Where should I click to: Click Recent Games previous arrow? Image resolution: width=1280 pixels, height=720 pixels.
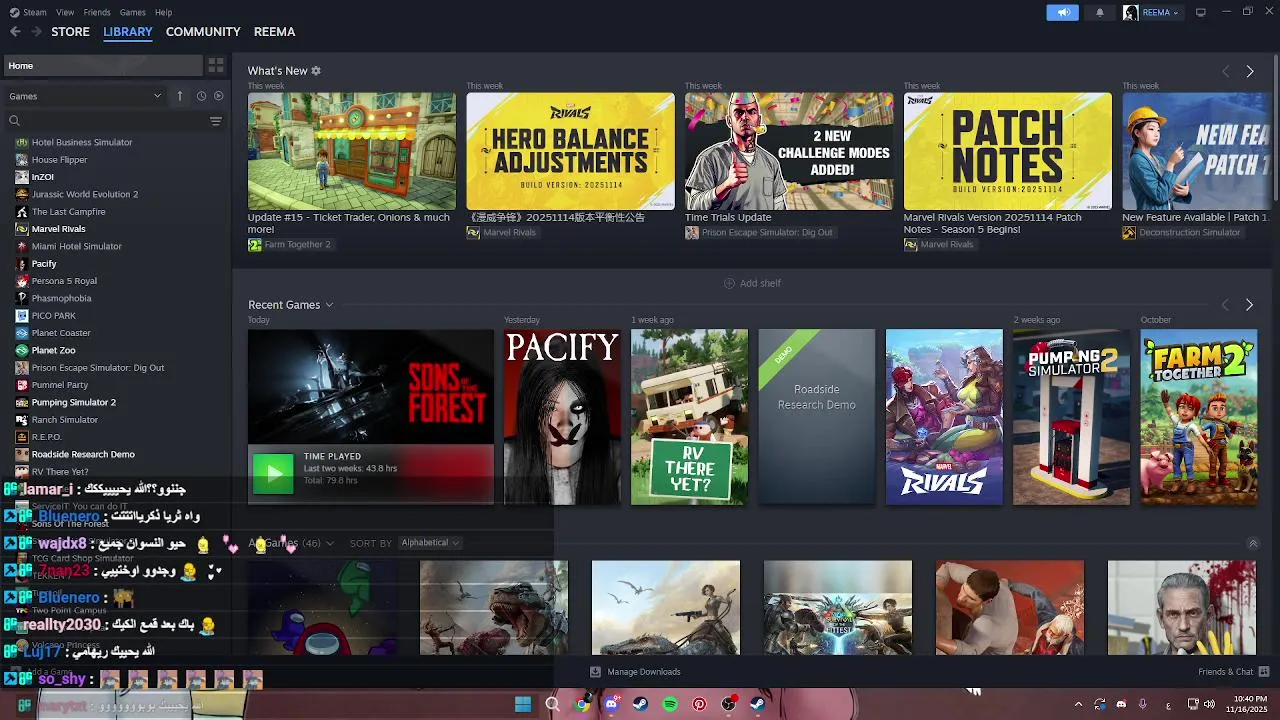point(1225,305)
